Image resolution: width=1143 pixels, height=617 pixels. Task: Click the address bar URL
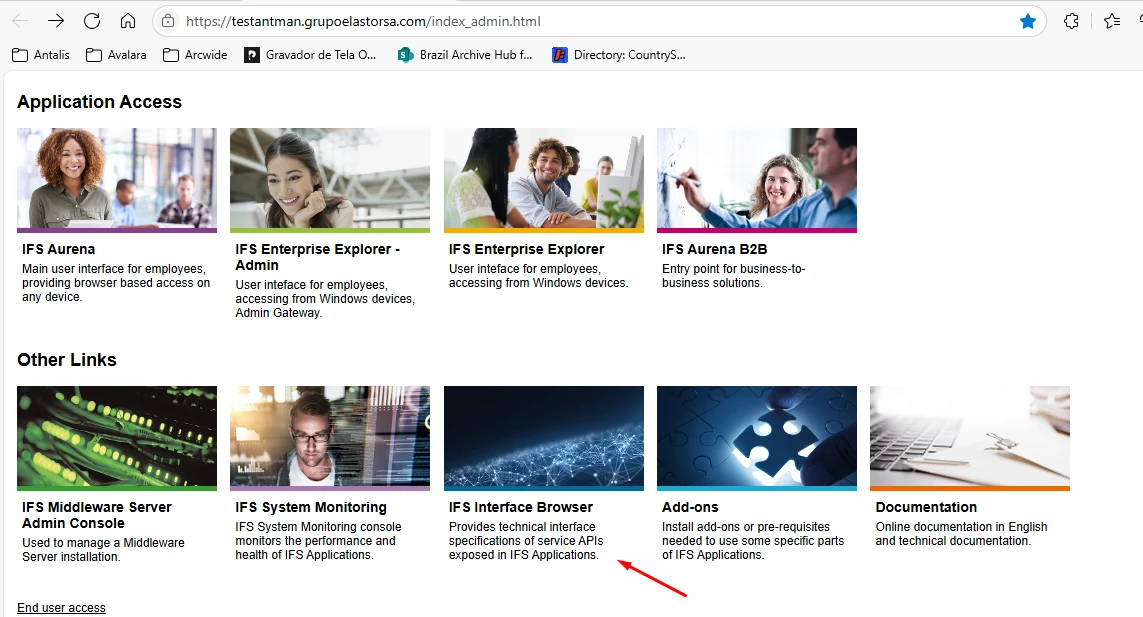tap(363, 21)
